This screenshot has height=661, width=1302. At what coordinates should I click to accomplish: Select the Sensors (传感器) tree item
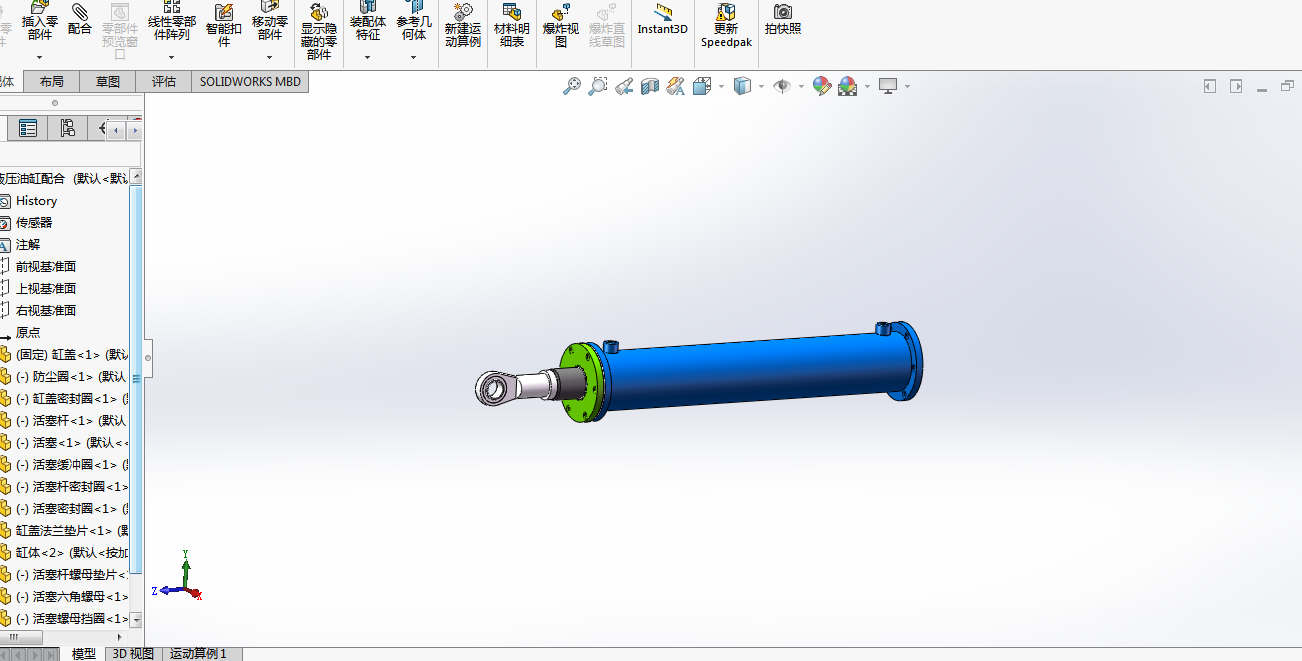(x=27, y=223)
